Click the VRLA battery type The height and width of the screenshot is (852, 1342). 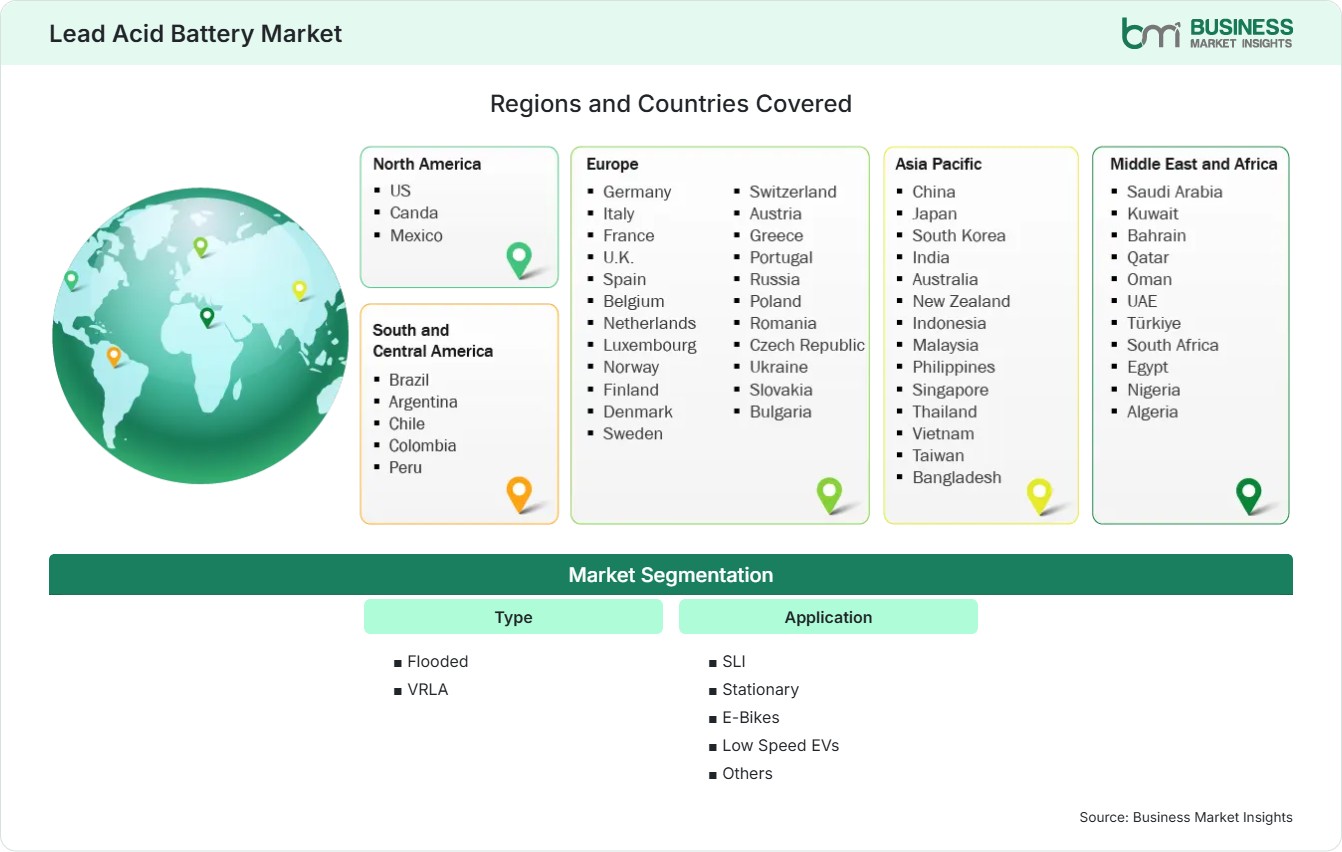point(428,690)
